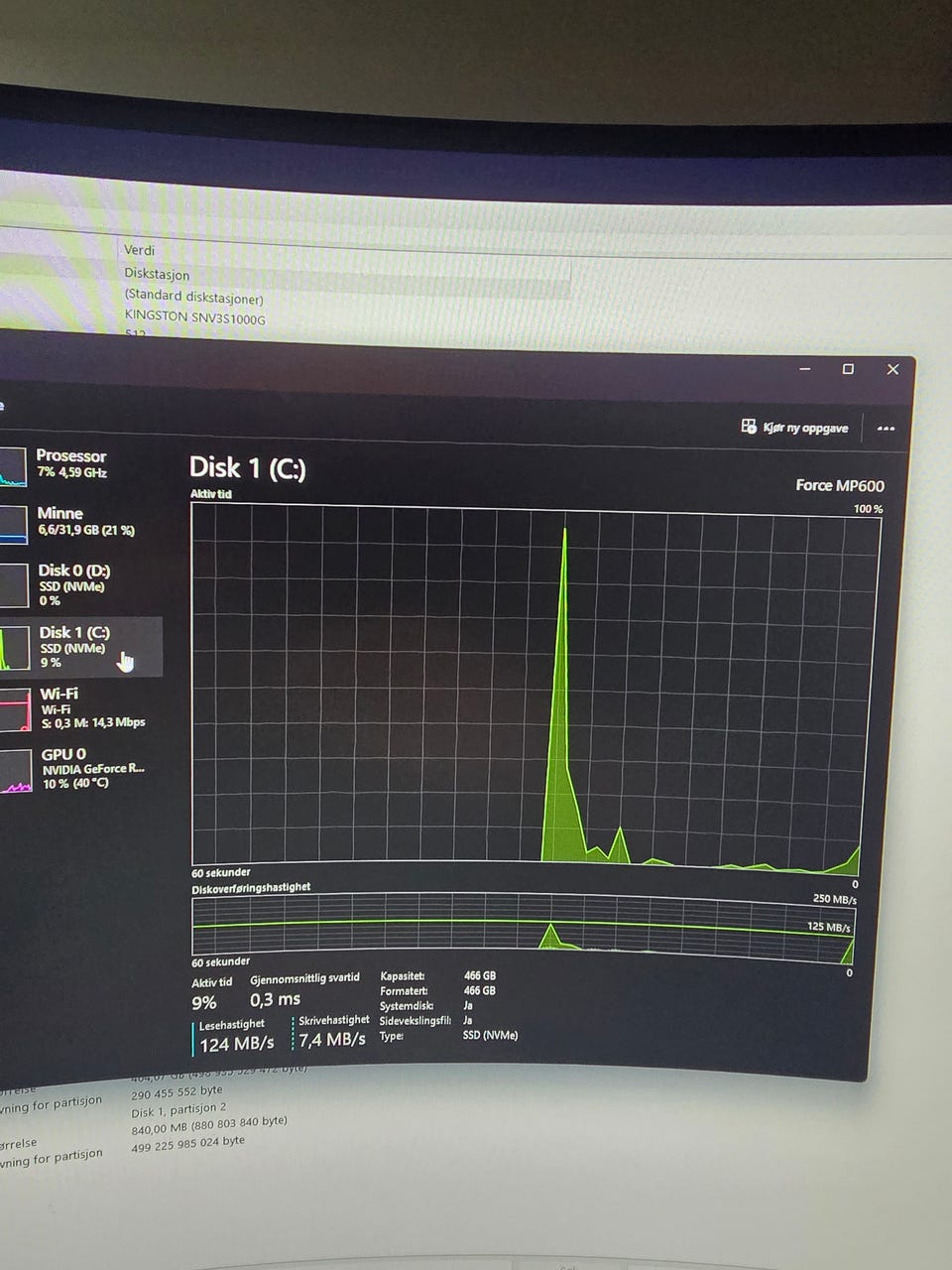Screen dimensions: 952x1270
Task: Click the Kjør ny oppgave icon
Action: (x=749, y=426)
